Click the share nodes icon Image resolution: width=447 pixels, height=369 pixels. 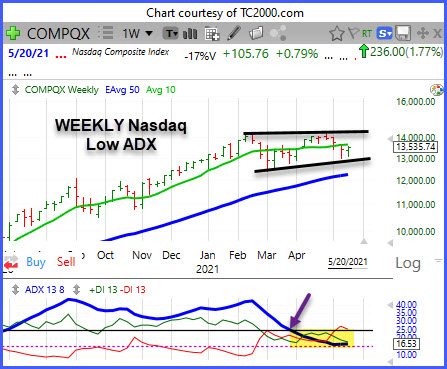point(278,34)
